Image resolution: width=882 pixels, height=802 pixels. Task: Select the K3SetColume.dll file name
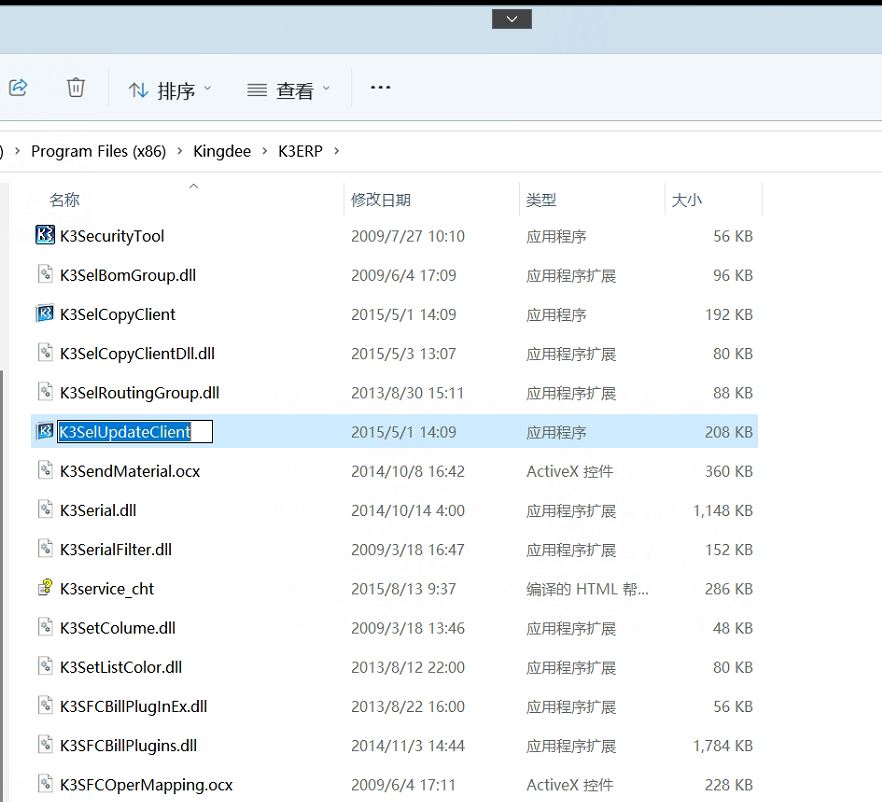118,628
